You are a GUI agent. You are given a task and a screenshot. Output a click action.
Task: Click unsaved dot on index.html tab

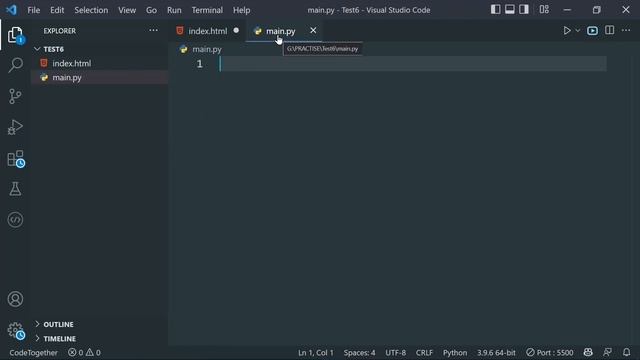pos(236,30)
